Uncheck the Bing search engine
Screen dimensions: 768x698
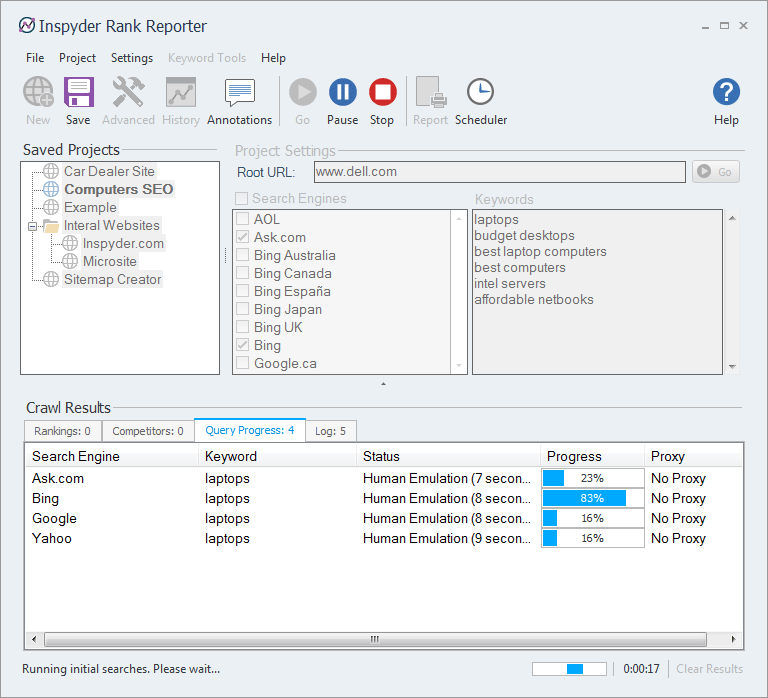click(x=242, y=345)
